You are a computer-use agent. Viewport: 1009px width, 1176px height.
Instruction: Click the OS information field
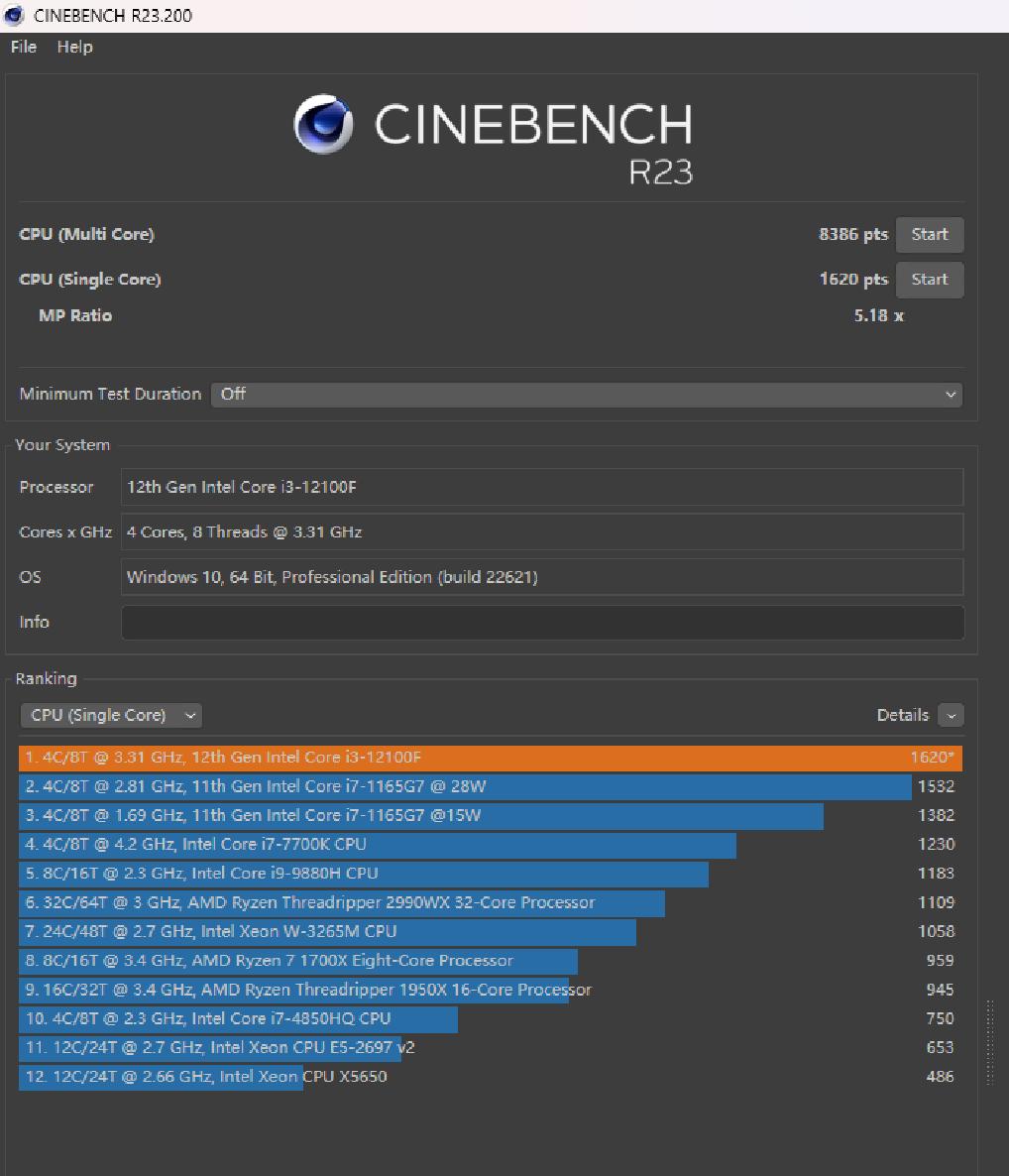pyautogui.click(x=541, y=577)
